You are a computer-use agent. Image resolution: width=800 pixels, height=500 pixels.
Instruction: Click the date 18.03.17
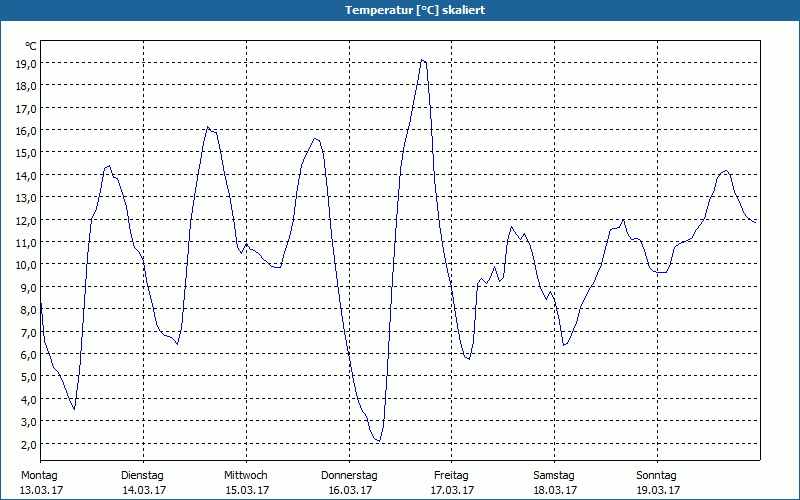(x=555, y=490)
